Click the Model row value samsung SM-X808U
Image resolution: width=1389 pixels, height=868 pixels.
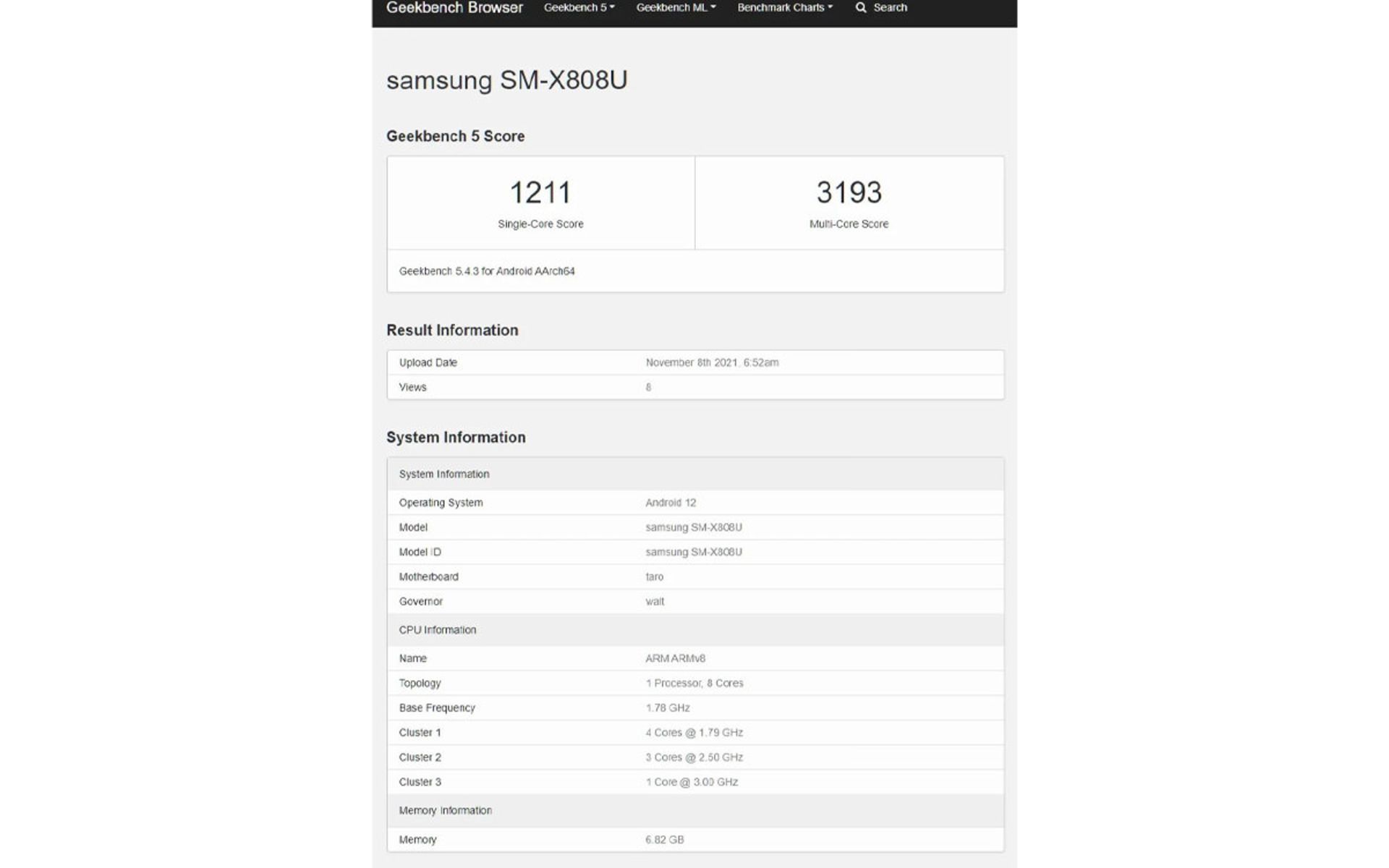[x=694, y=527]
